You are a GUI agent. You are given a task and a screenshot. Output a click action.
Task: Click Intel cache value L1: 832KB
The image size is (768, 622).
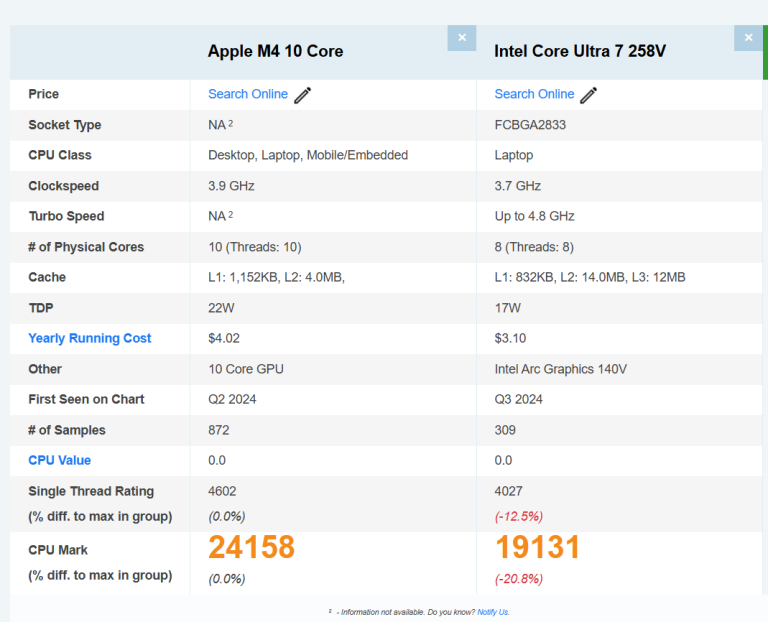click(590, 277)
